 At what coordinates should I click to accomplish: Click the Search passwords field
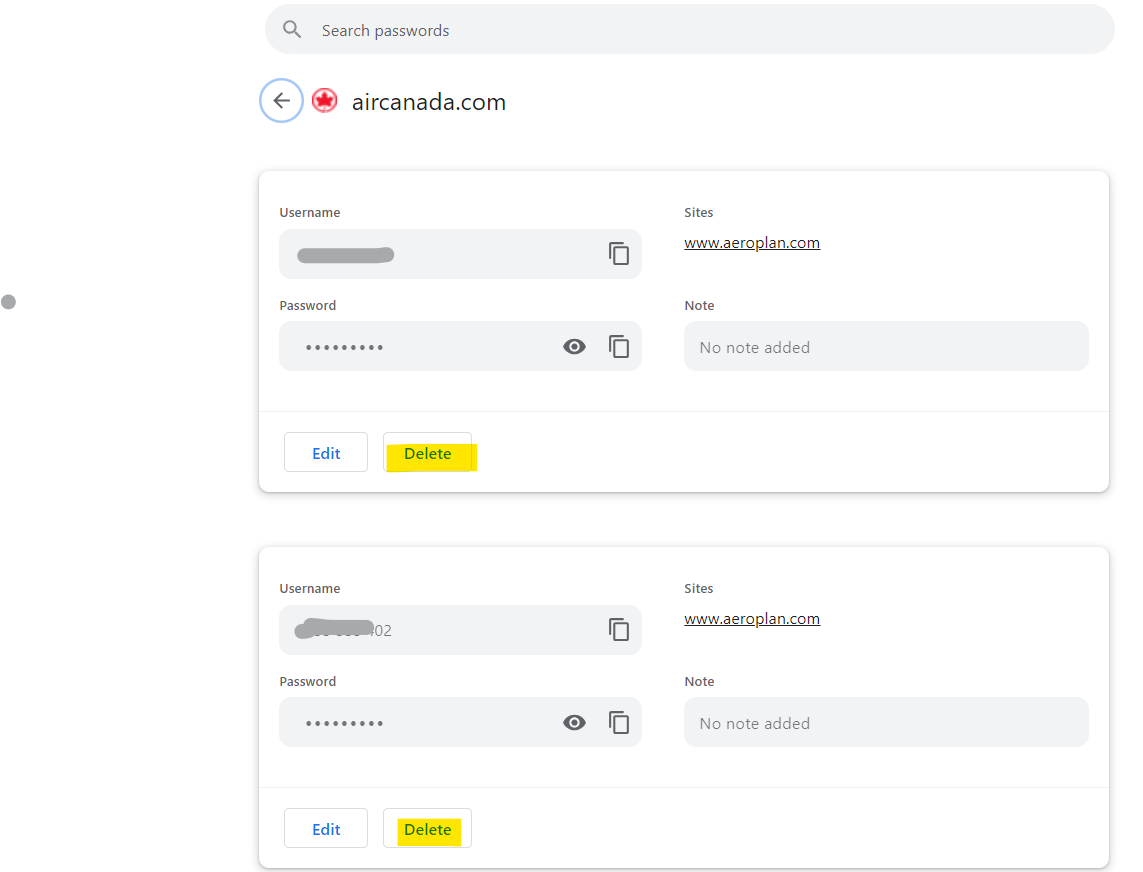point(690,30)
